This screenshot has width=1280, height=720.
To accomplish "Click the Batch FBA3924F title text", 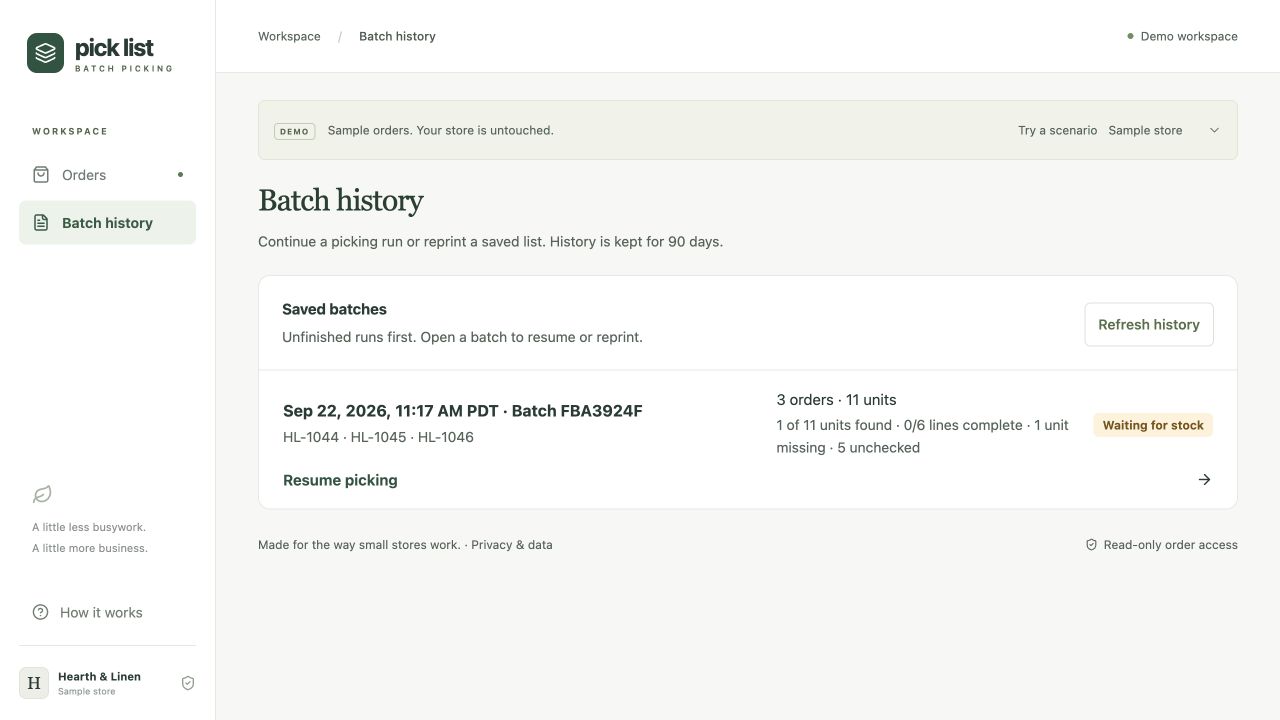I will [463, 411].
